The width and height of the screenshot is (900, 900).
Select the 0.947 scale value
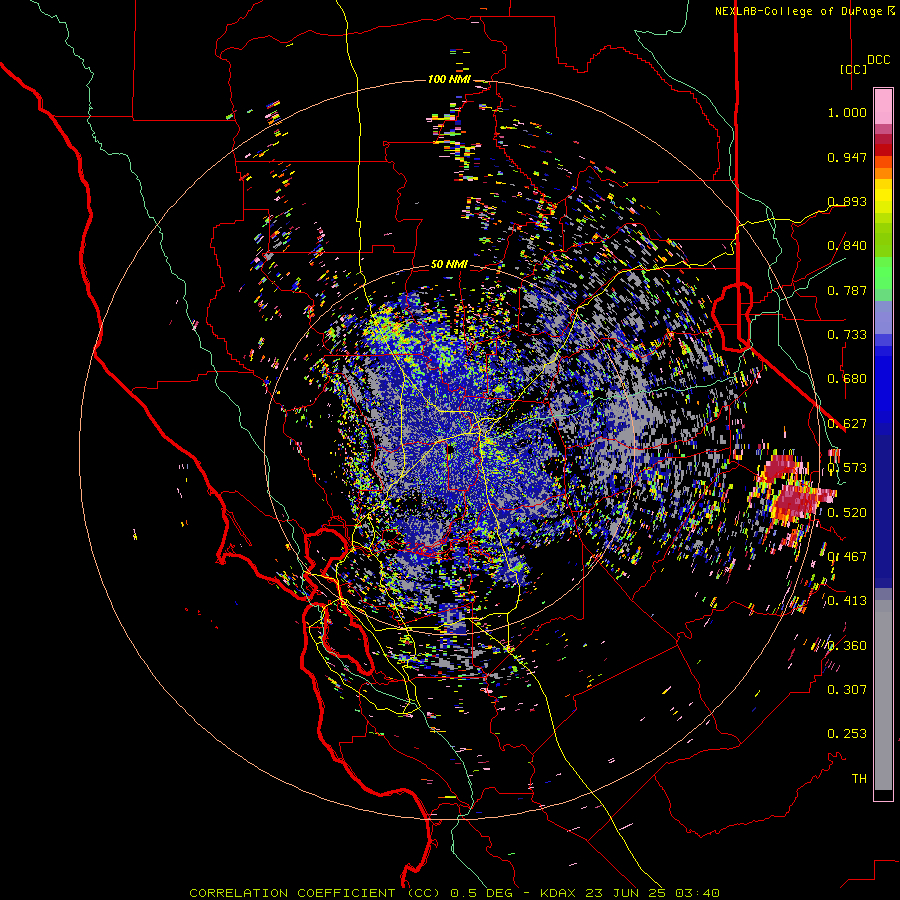847,157
